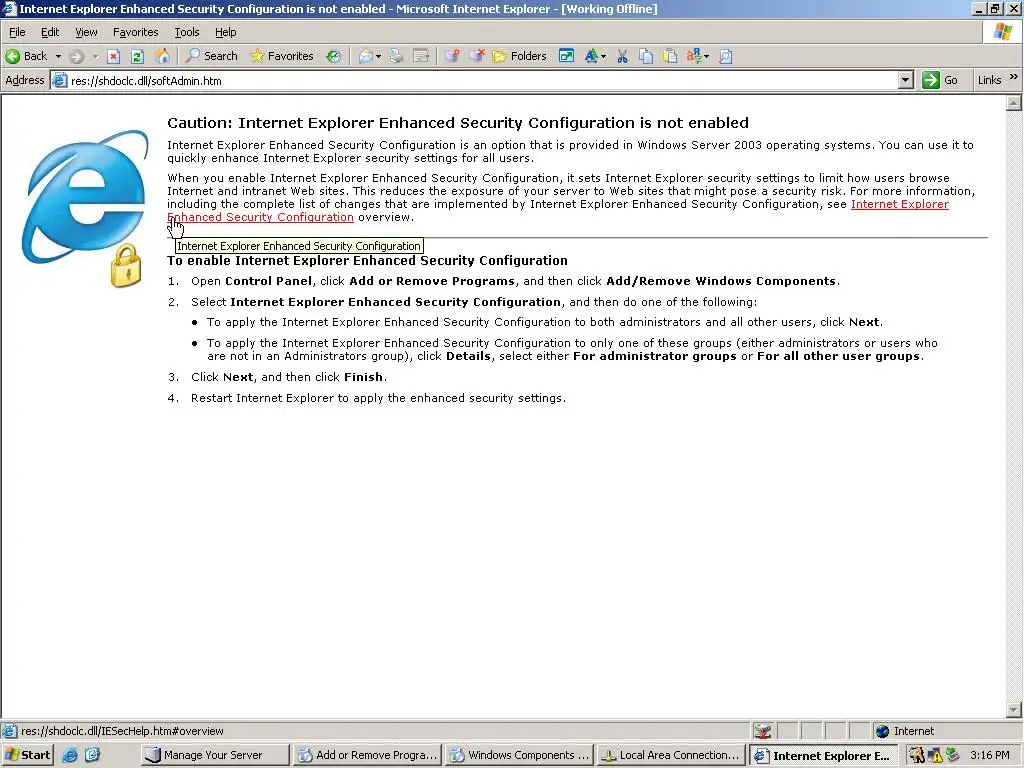Image resolution: width=1024 pixels, height=768 pixels.
Task: Open the File menu
Action: [x=17, y=32]
